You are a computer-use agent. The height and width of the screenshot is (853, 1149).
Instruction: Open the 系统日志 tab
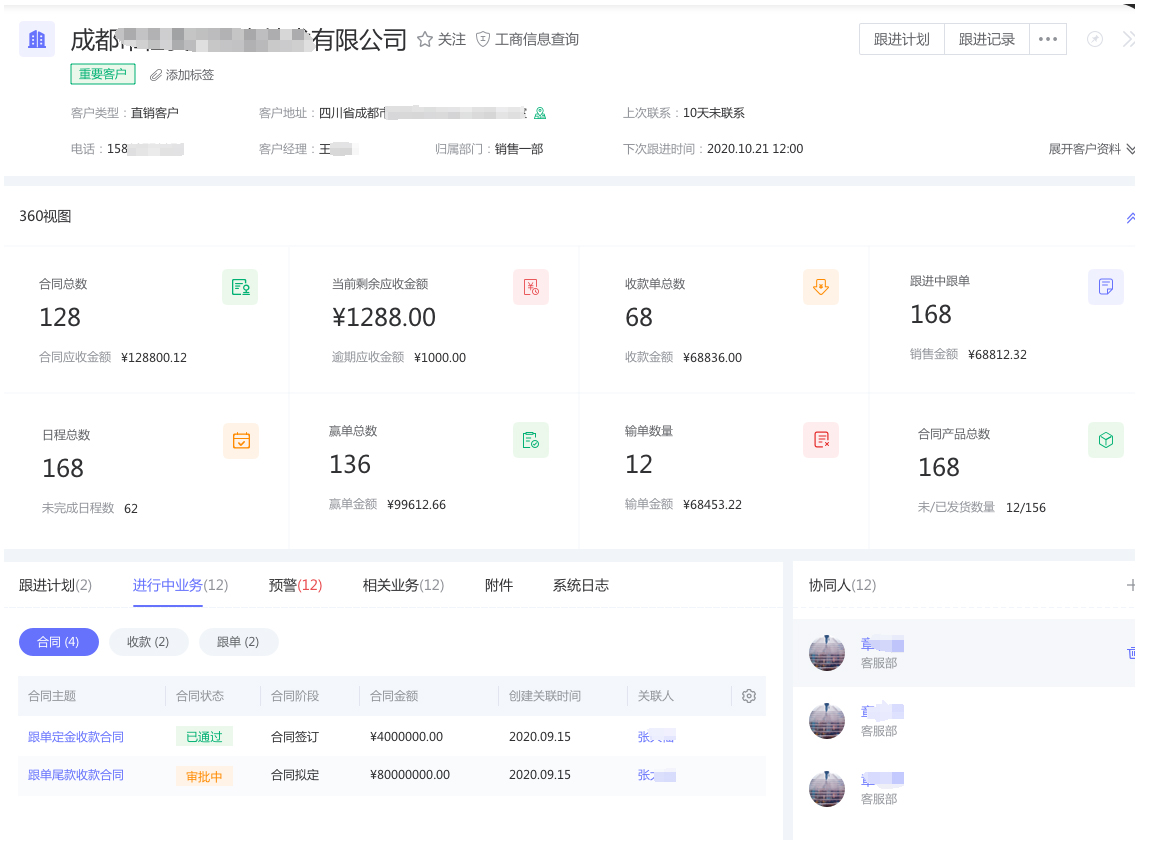[580, 585]
